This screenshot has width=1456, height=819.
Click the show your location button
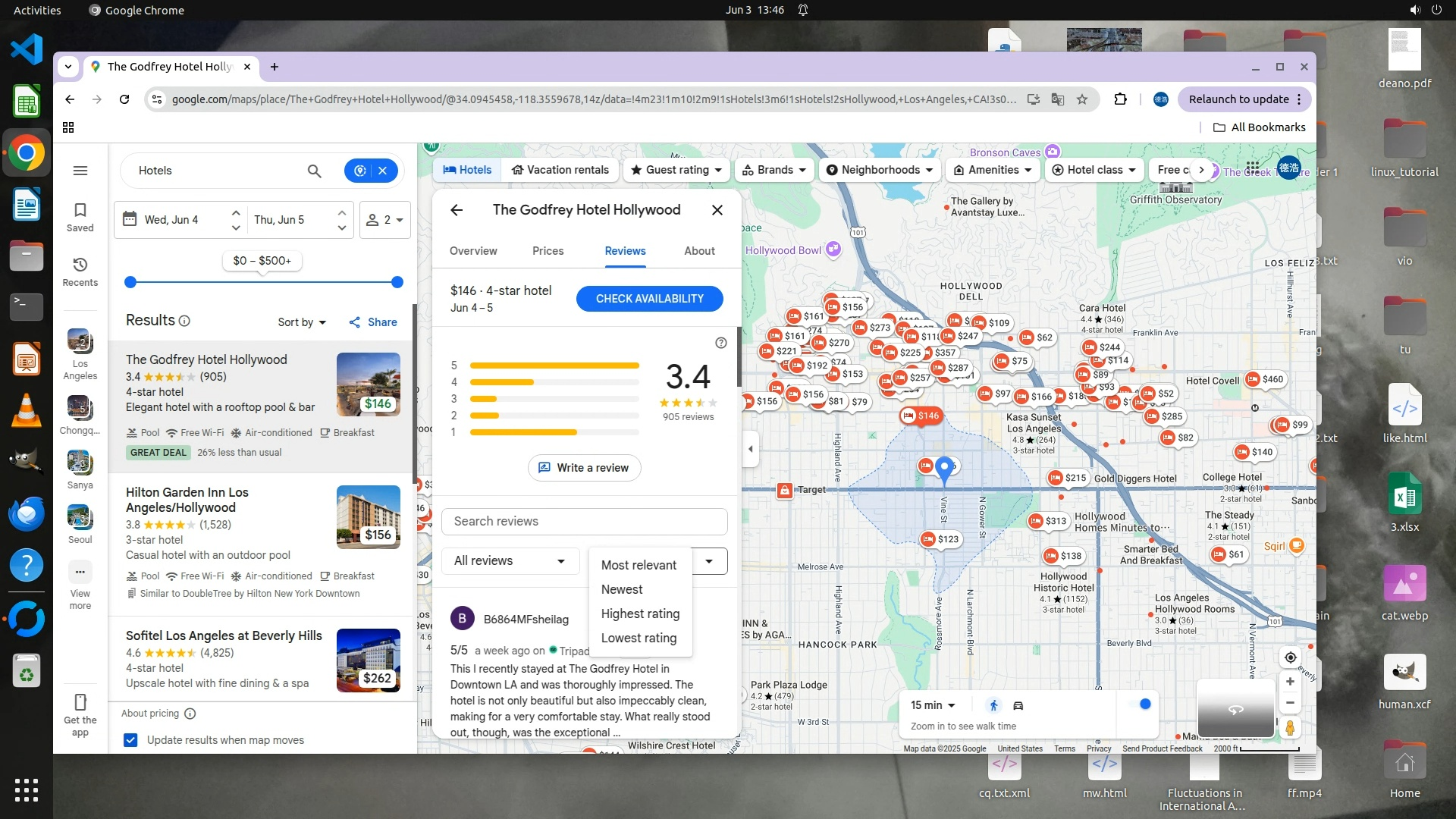pyautogui.click(x=1290, y=657)
